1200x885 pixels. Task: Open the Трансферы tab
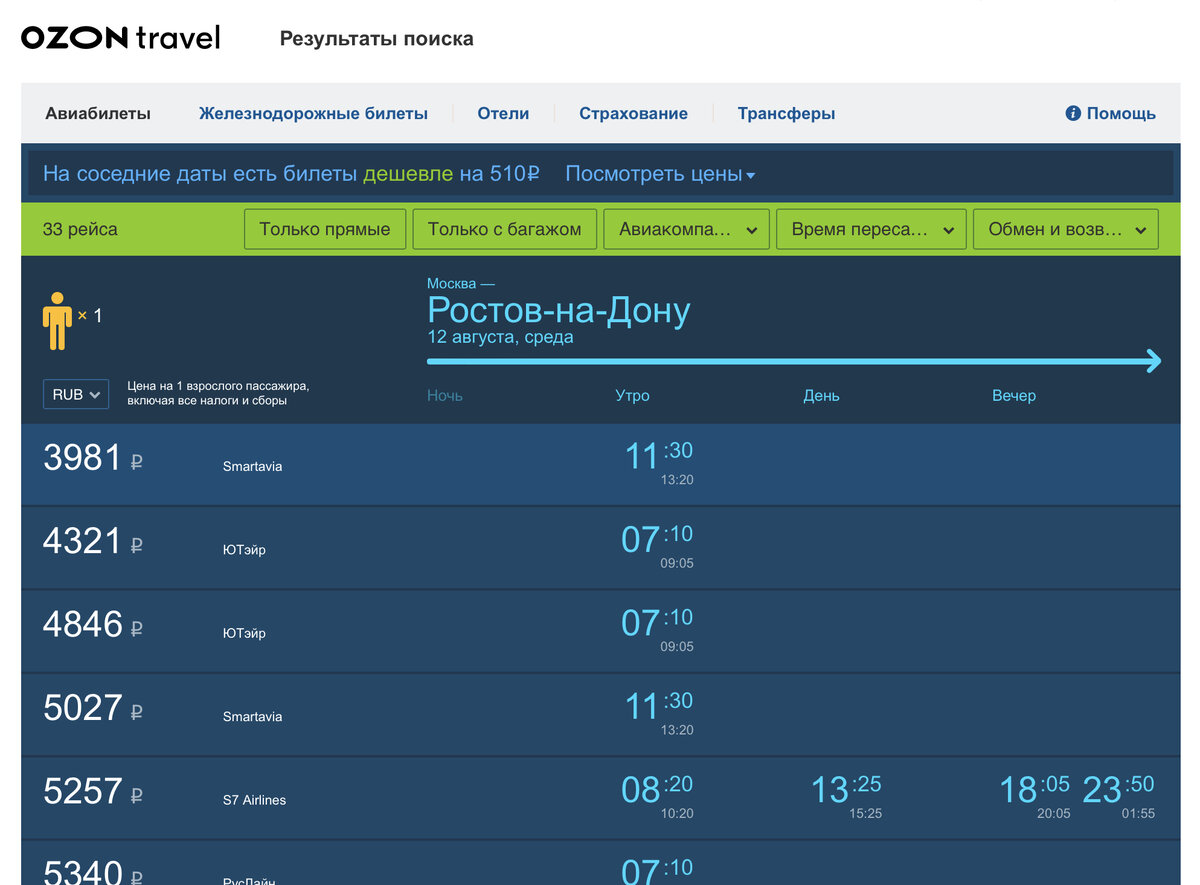click(x=786, y=113)
